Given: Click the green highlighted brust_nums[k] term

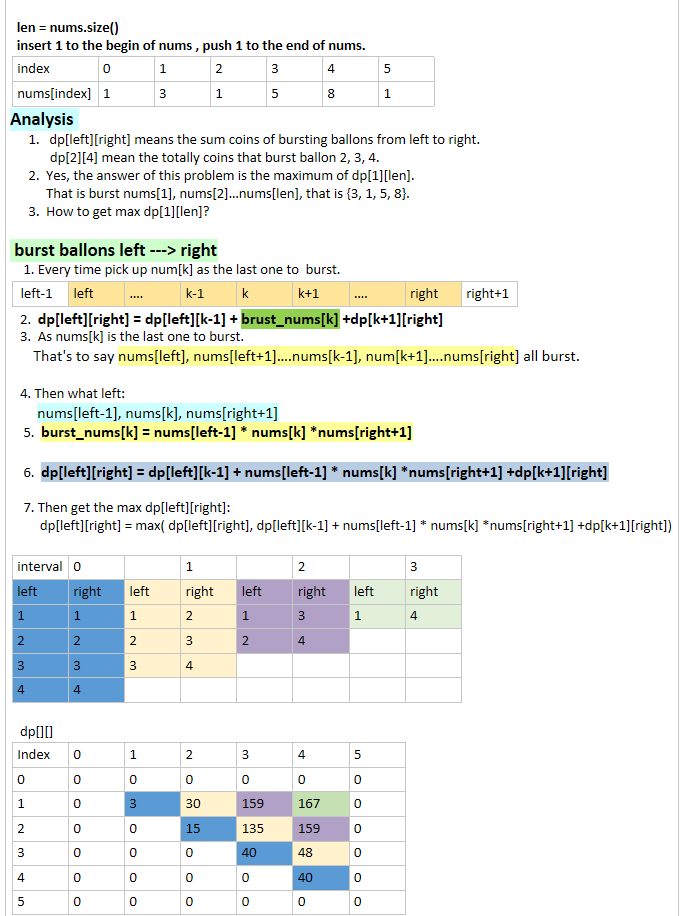Looking at the screenshot, I should point(289,319).
